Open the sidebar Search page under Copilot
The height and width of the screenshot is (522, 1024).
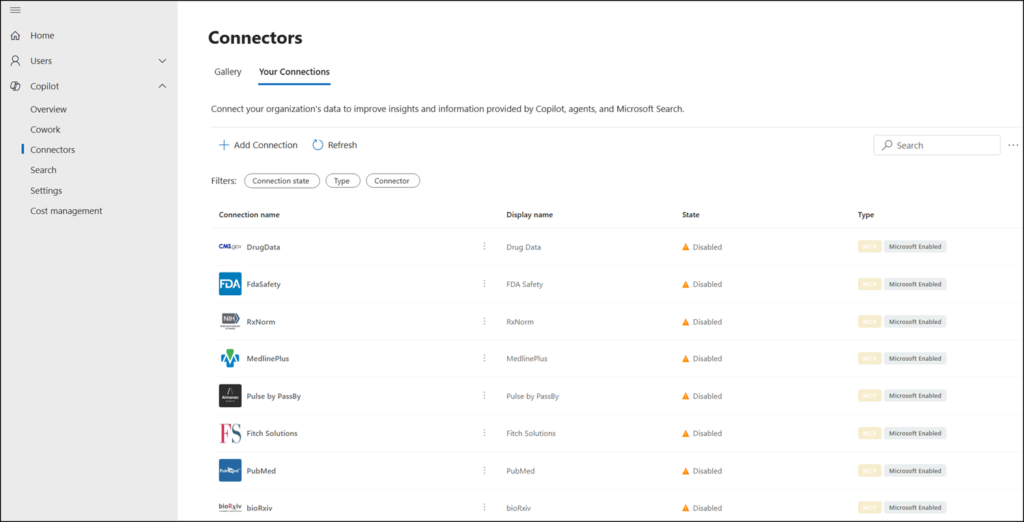[x=43, y=170]
